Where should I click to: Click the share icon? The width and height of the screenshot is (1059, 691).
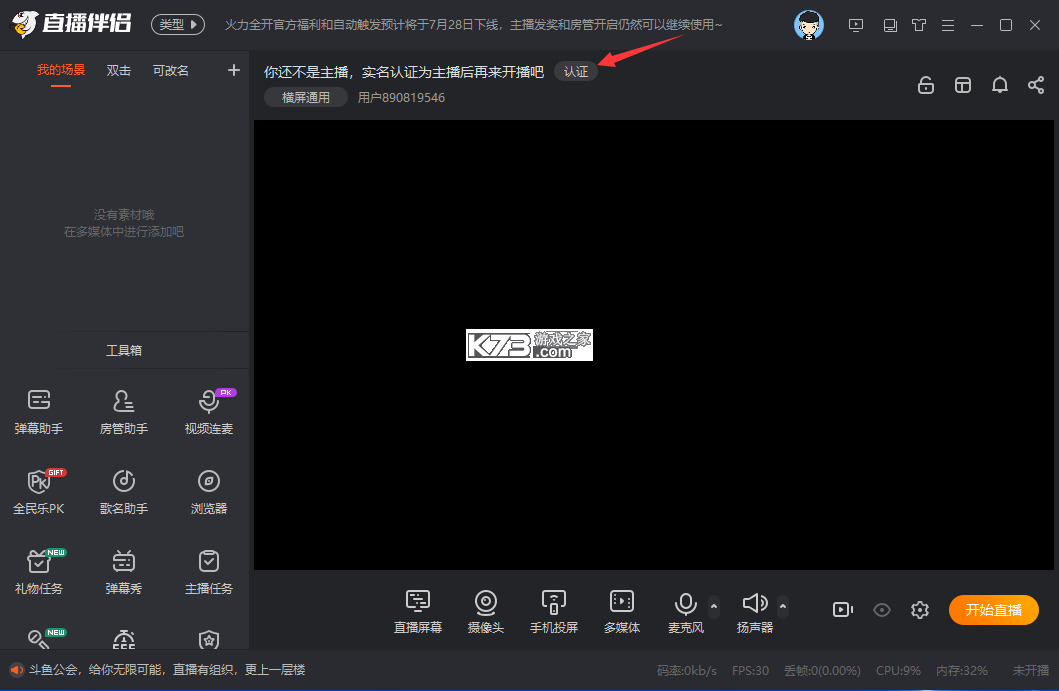(1036, 85)
